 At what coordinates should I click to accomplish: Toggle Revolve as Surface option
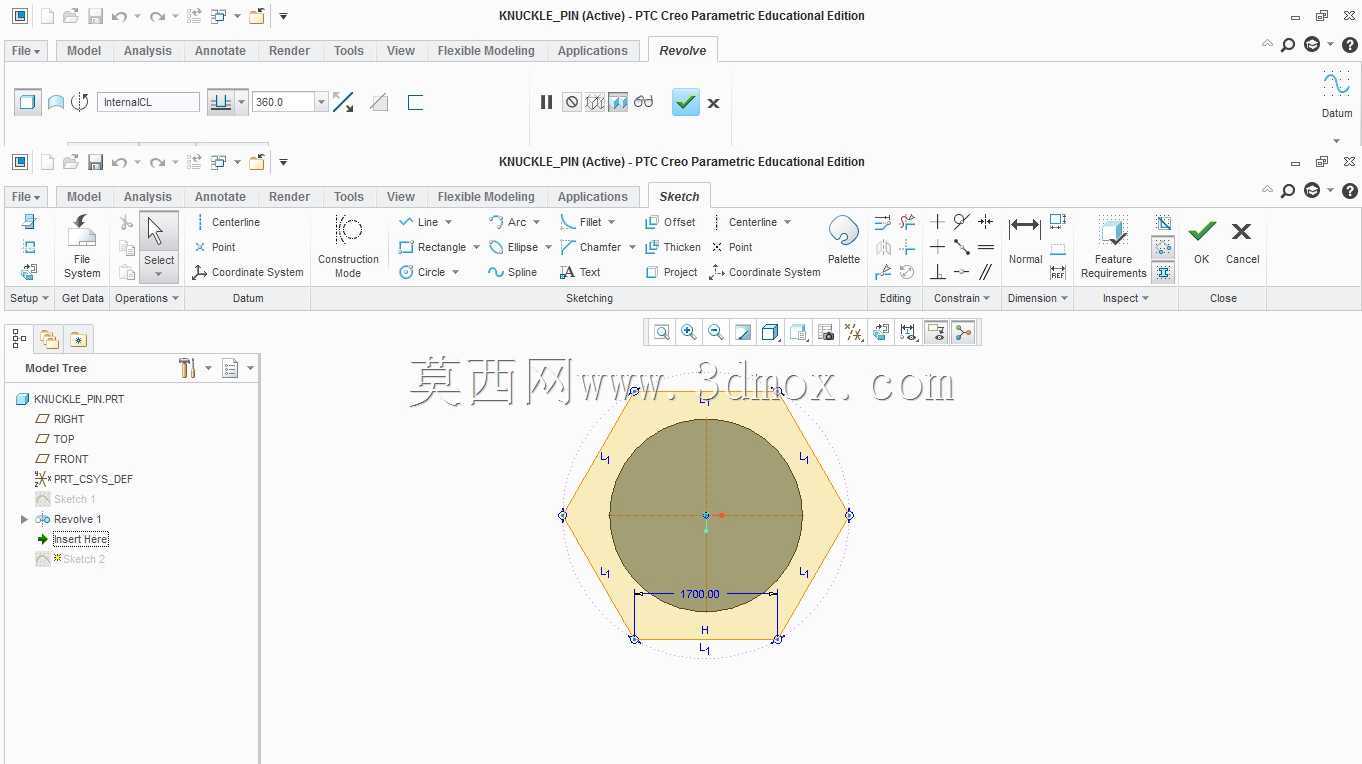point(56,102)
